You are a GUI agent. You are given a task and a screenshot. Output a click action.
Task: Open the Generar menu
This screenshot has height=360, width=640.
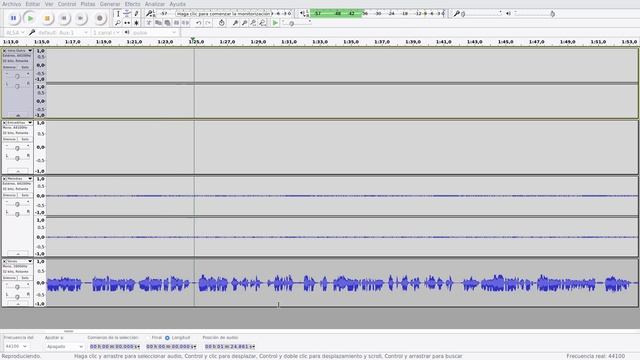110,4
